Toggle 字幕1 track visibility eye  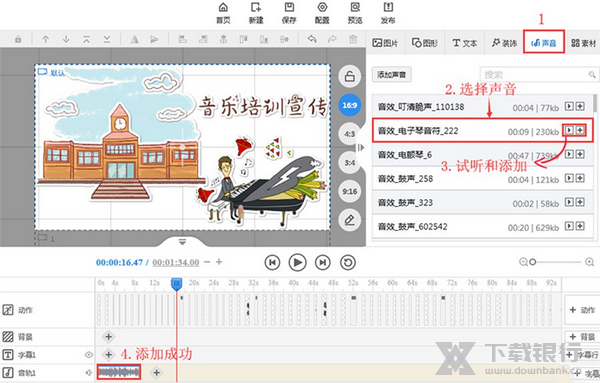[x=88, y=355]
